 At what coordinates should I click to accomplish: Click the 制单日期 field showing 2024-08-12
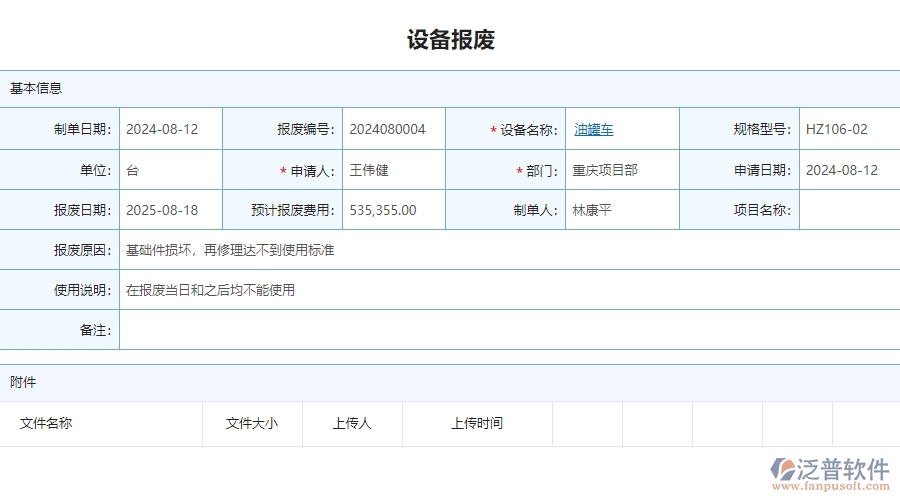170,129
